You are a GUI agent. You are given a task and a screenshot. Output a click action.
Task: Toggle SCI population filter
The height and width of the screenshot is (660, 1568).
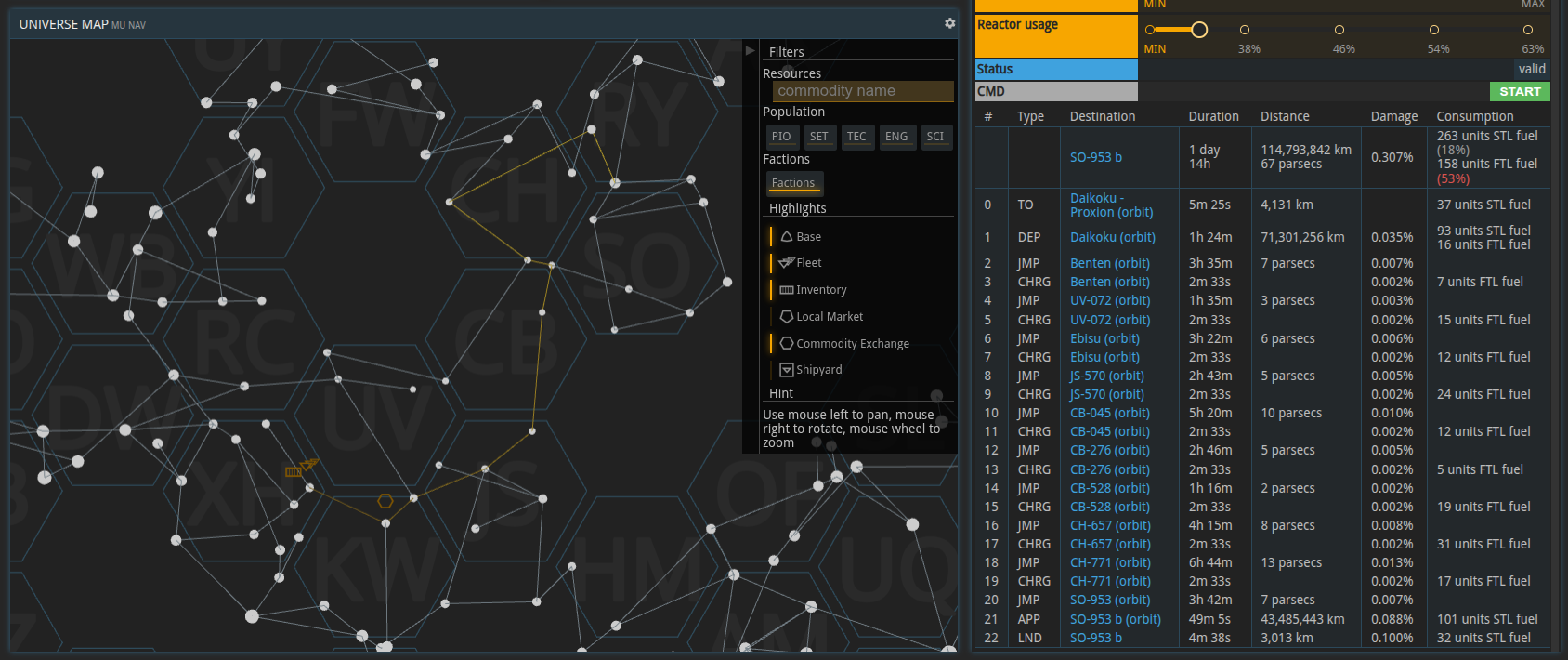point(935,137)
